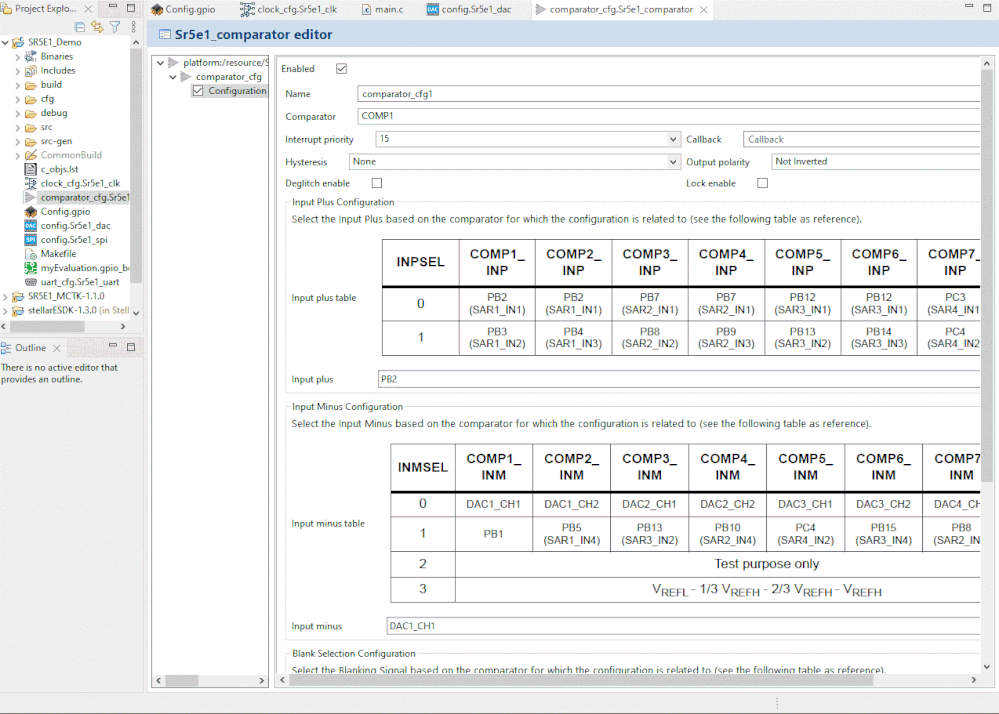Collapse the platform:/resource tree node
The image size is (999, 714).
pyautogui.click(x=161, y=62)
